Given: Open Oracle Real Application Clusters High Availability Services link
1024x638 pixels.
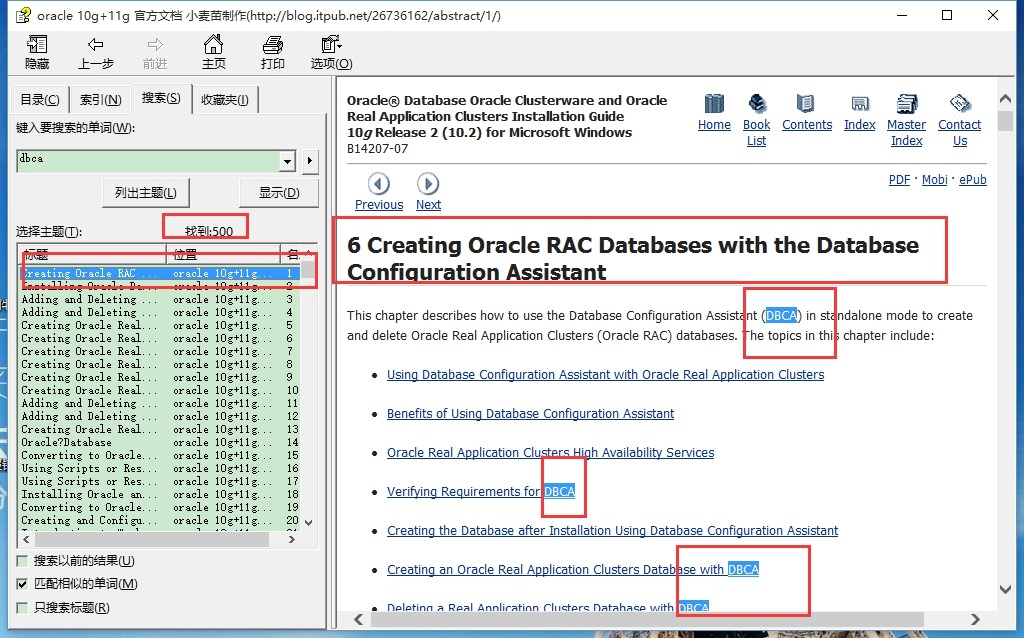Looking at the screenshot, I should coord(551,453).
